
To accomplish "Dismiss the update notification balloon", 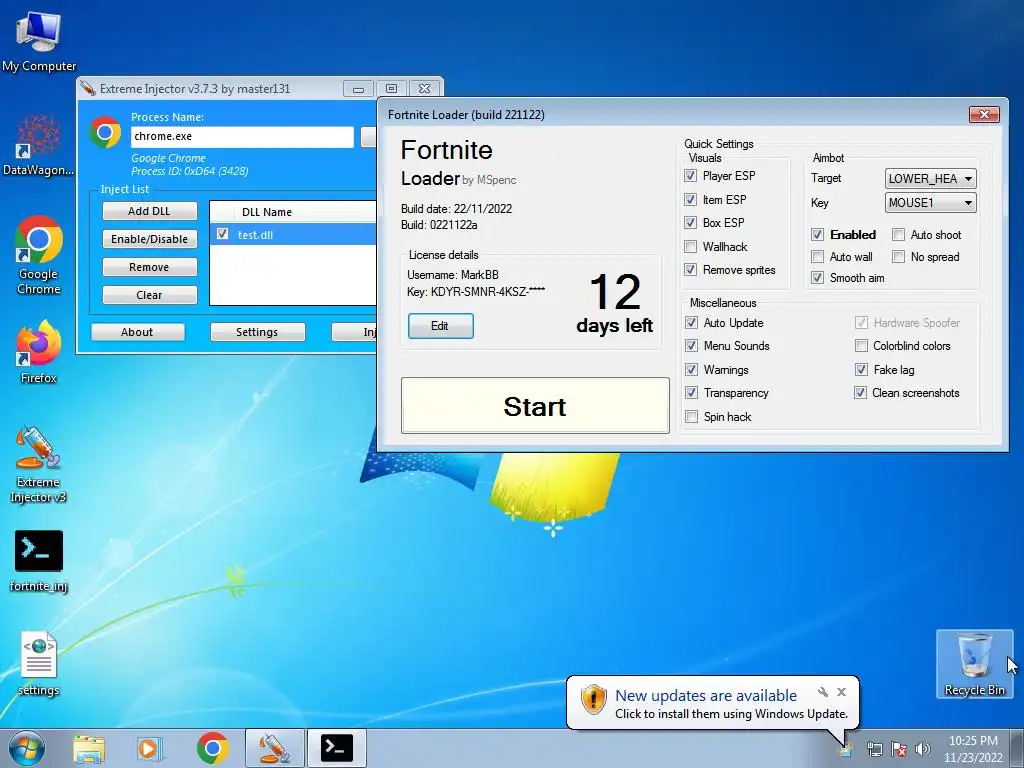I will [x=841, y=692].
